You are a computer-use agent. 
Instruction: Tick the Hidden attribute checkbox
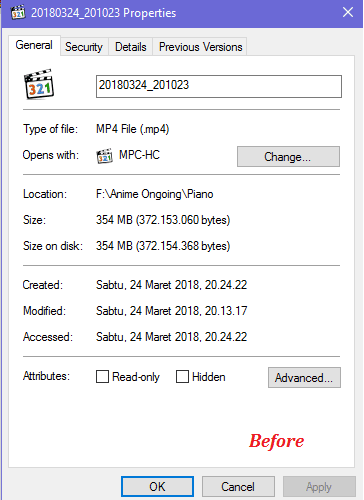point(182,377)
